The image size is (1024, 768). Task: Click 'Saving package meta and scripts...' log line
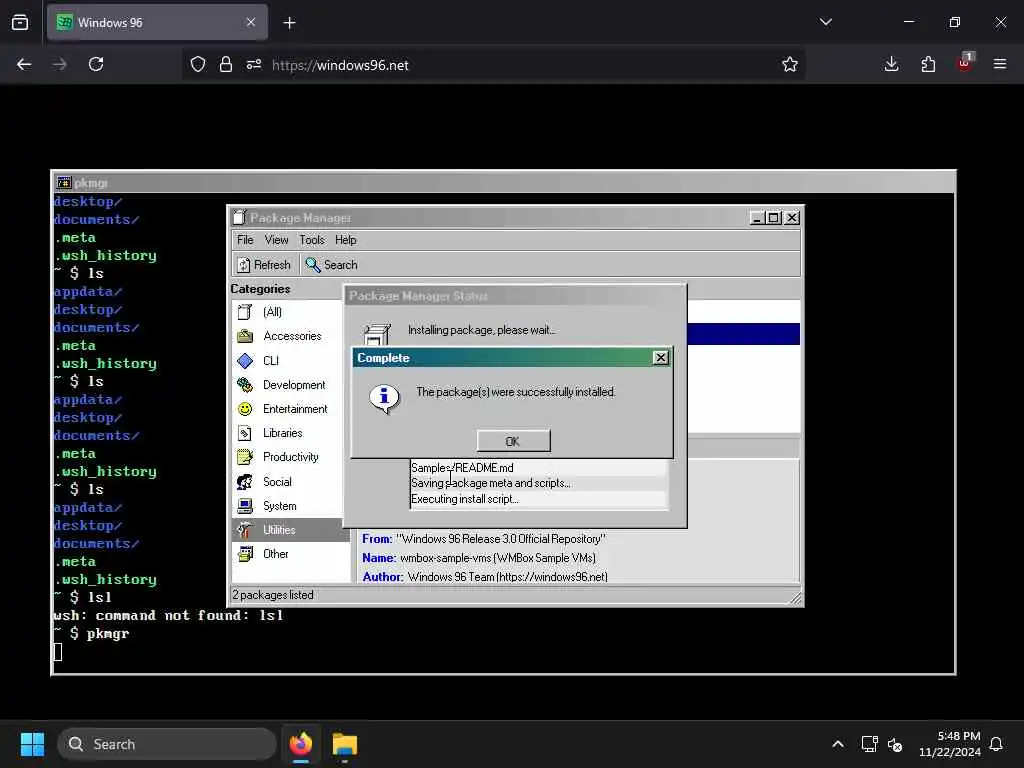pos(491,483)
